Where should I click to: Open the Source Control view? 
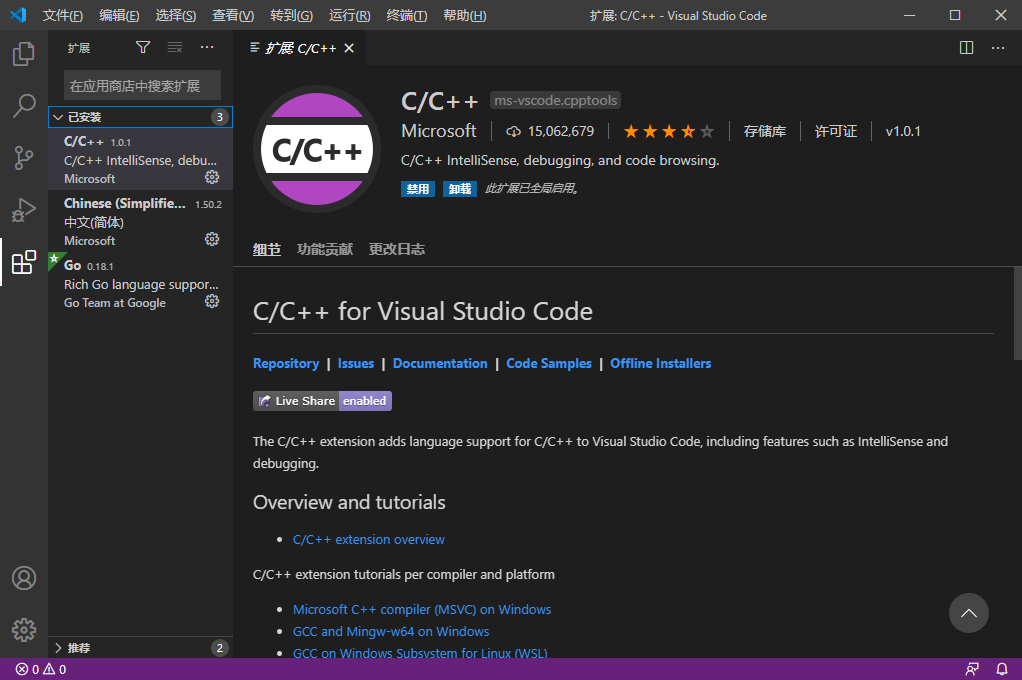point(24,158)
